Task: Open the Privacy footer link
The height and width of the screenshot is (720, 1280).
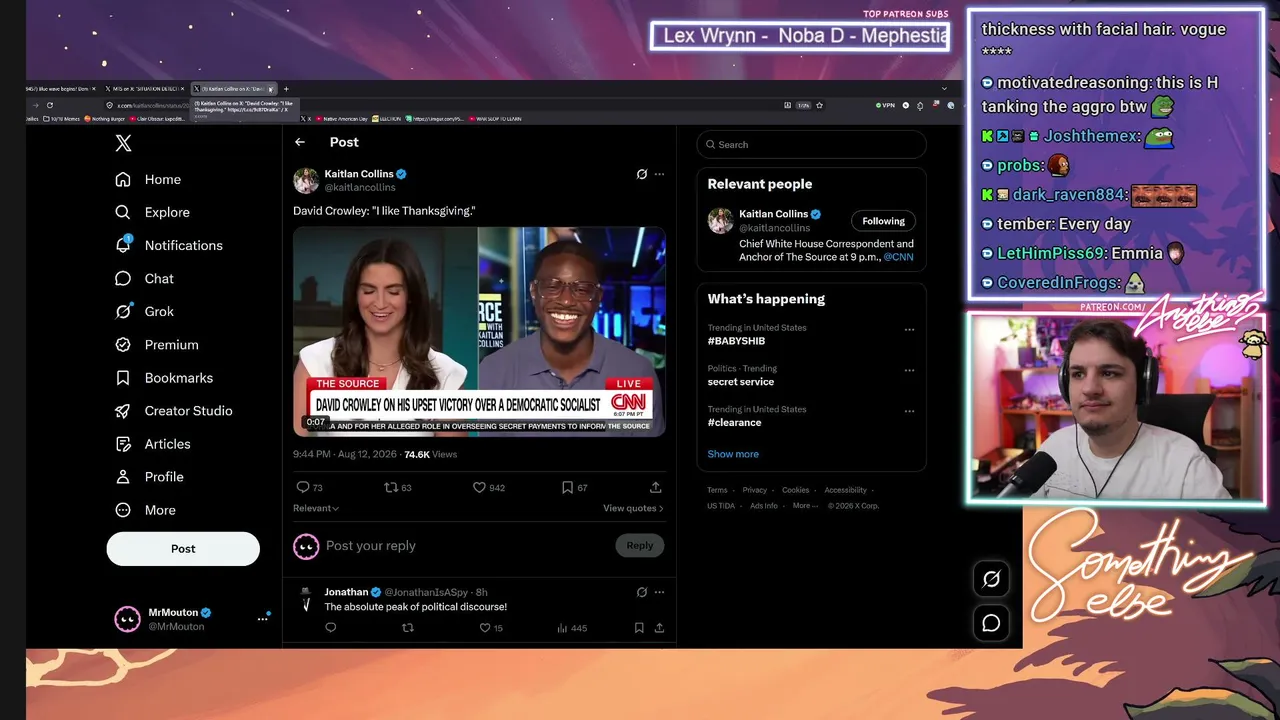Action: tap(754, 490)
